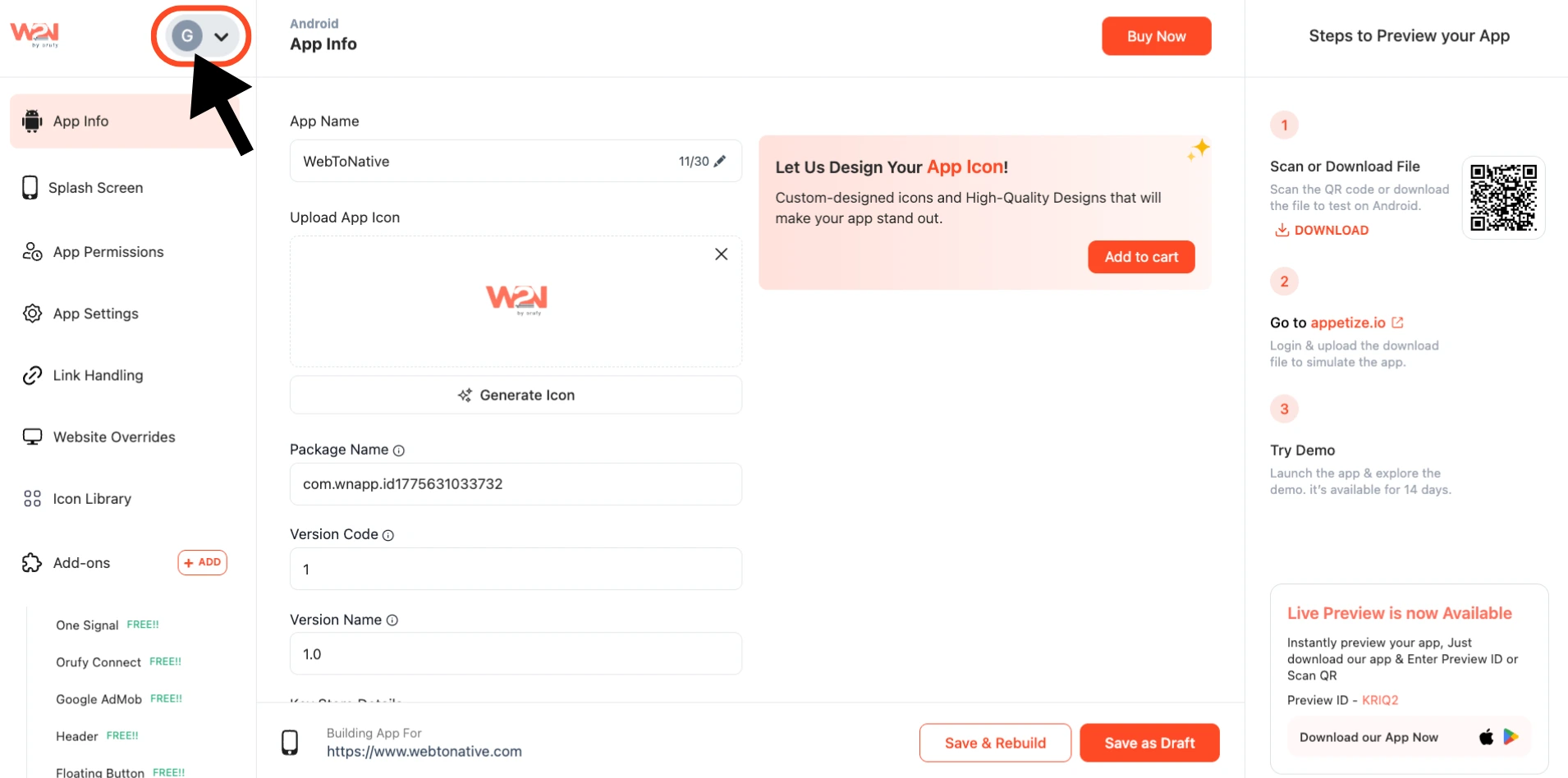1568x778 pixels.
Task: Remove the uploaded app icon with X
Action: pos(721,254)
